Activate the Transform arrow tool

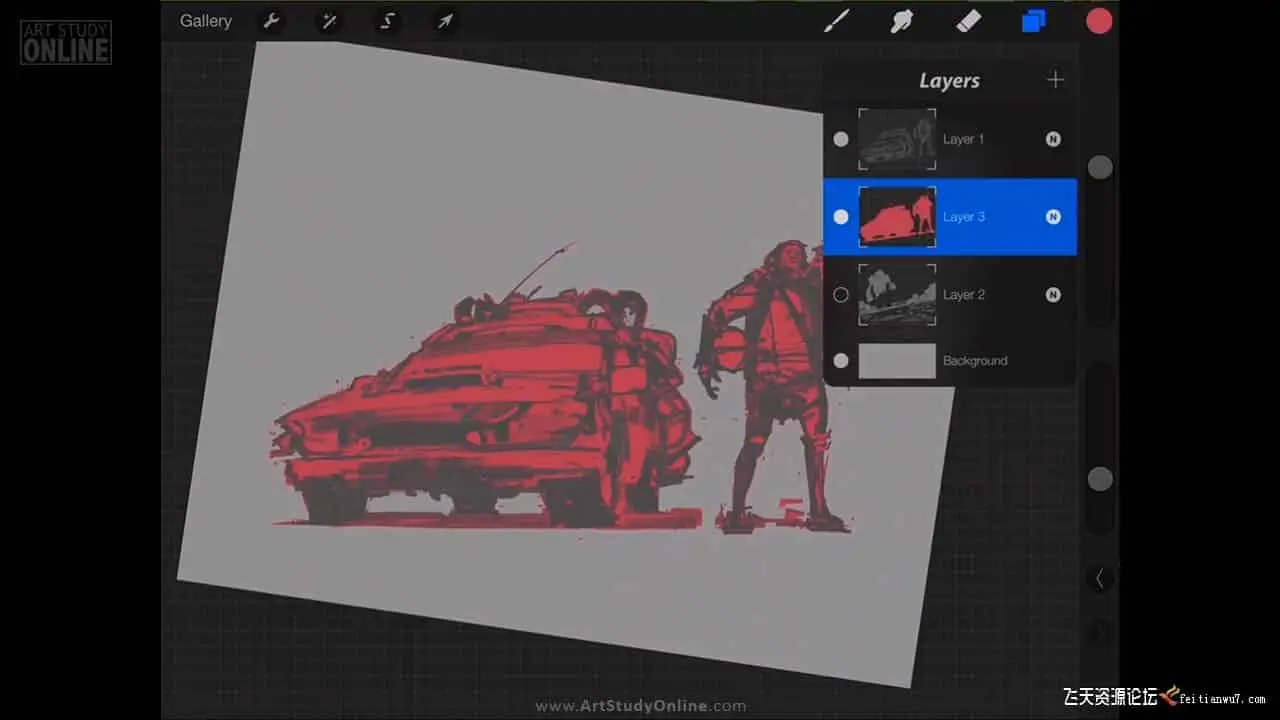[x=444, y=21]
